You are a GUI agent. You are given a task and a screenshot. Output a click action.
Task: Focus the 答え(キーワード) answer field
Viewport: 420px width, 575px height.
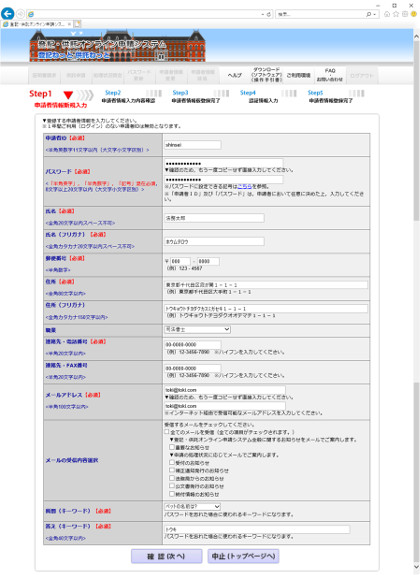tap(257, 530)
